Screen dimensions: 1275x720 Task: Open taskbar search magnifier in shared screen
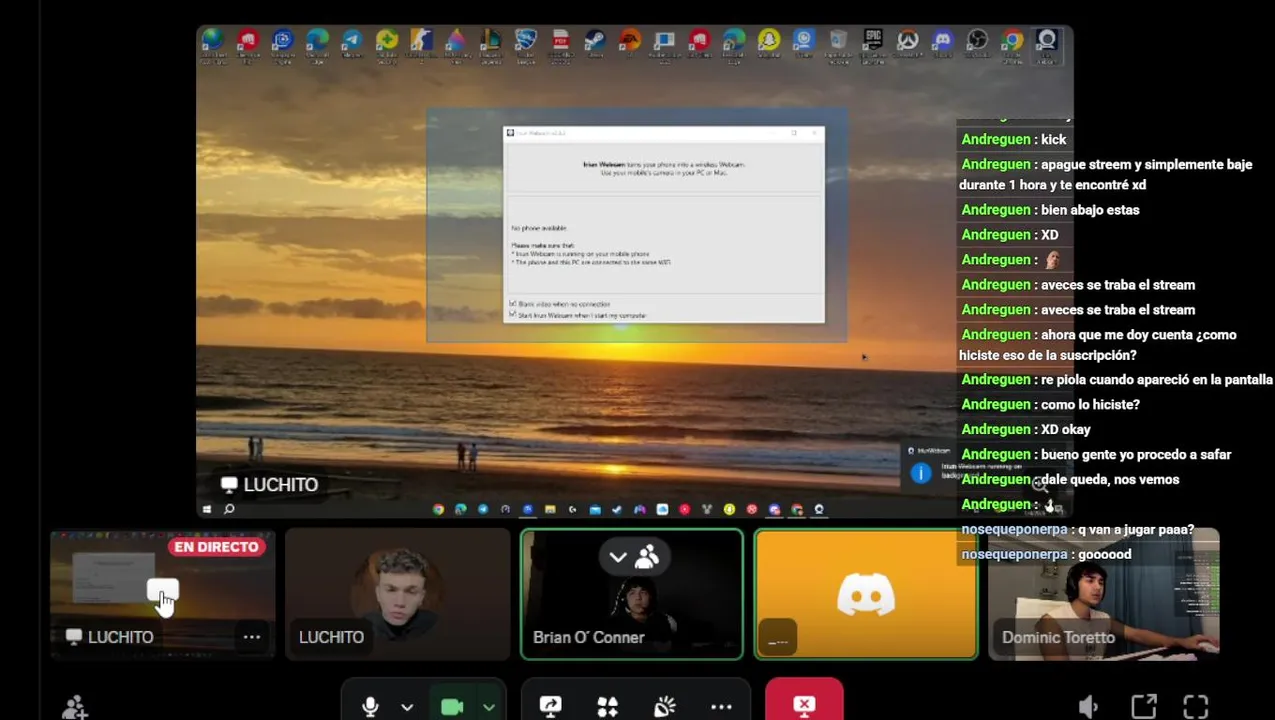pyautogui.click(x=229, y=509)
